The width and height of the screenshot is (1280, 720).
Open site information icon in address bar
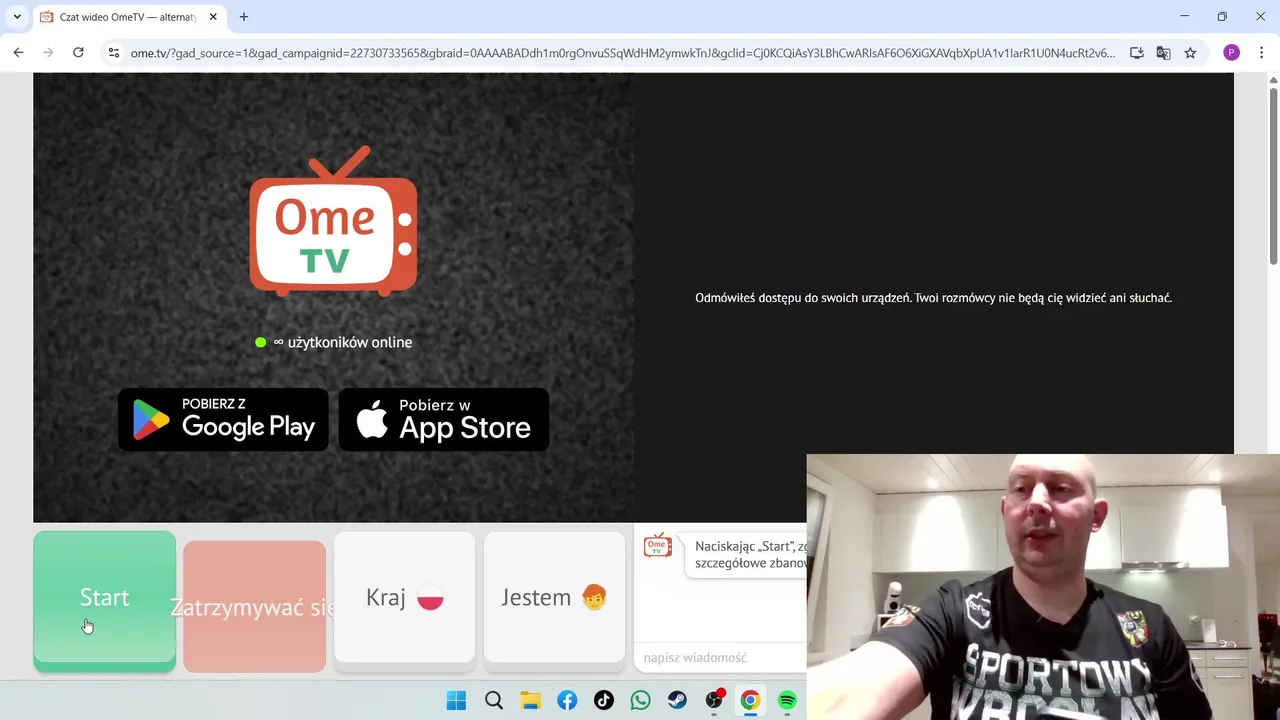click(x=113, y=53)
